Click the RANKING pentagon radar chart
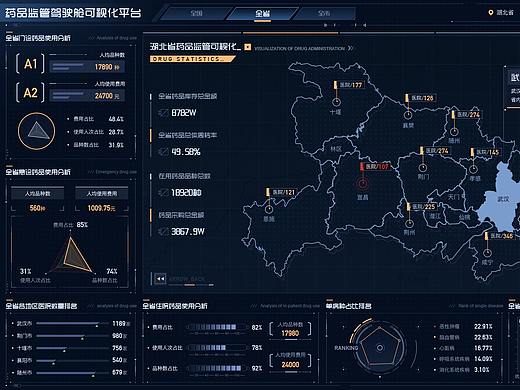Viewport: 520px width, 390px height. [x=380, y=348]
